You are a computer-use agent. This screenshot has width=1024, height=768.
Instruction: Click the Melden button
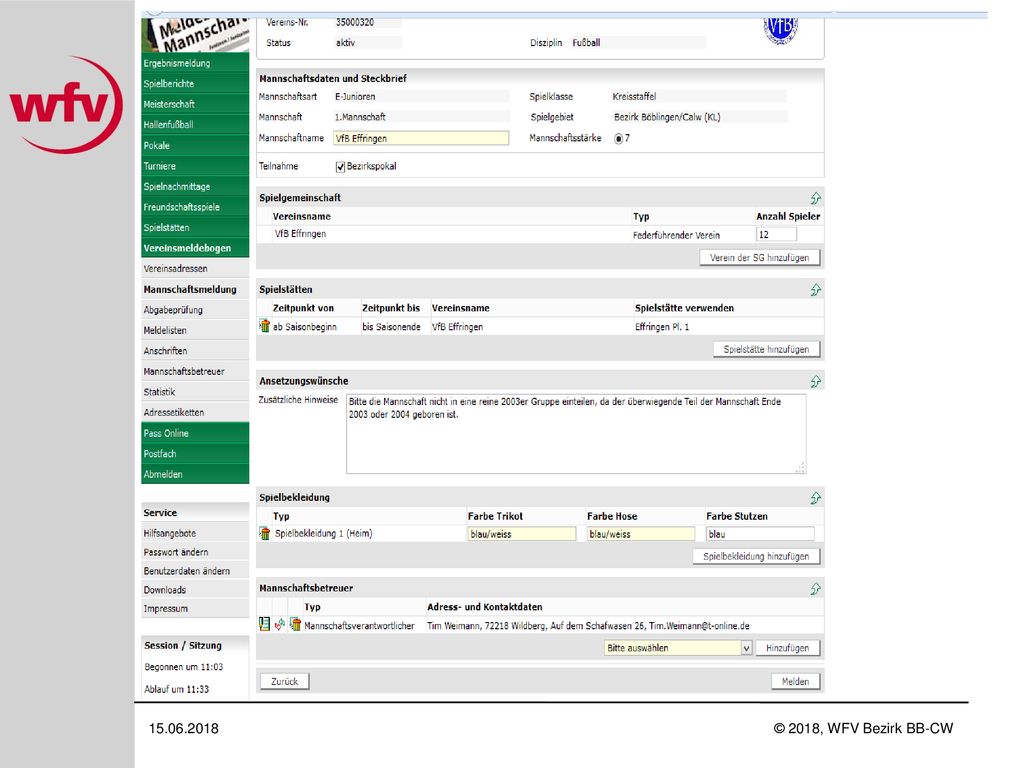pos(795,681)
